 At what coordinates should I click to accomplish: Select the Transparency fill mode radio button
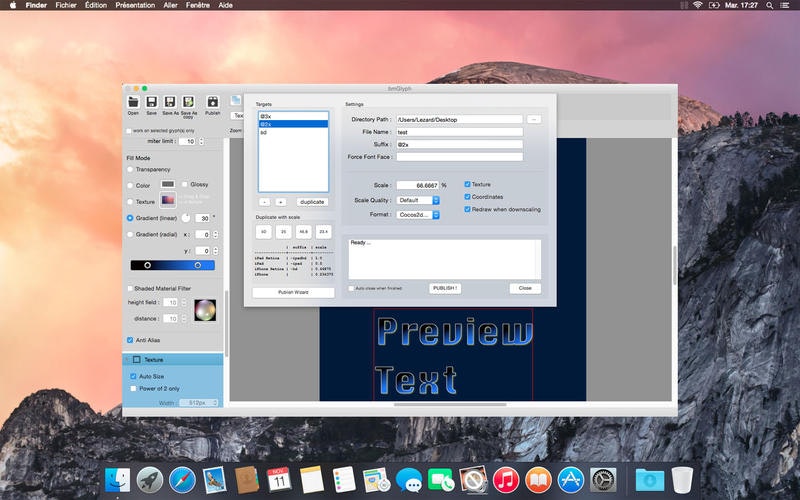tap(130, 169)
